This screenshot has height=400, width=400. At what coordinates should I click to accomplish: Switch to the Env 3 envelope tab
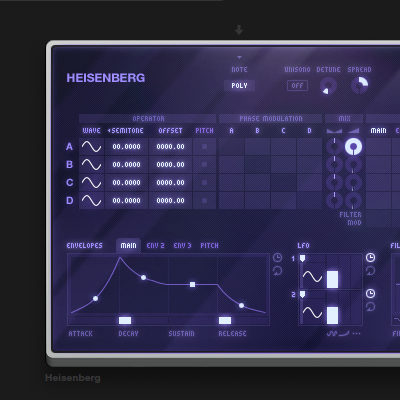[182, 246]
